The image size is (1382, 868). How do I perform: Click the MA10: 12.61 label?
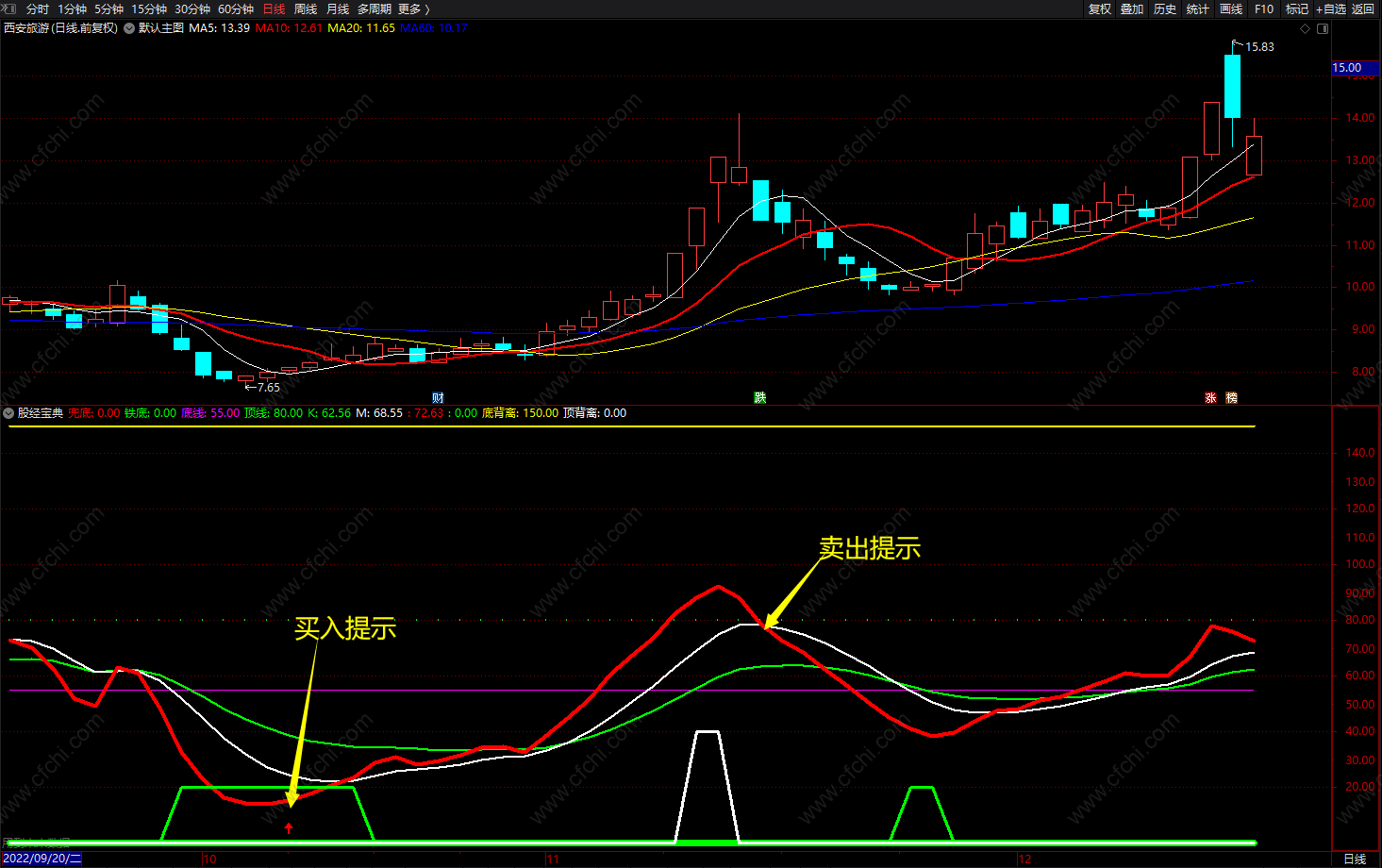289,28
